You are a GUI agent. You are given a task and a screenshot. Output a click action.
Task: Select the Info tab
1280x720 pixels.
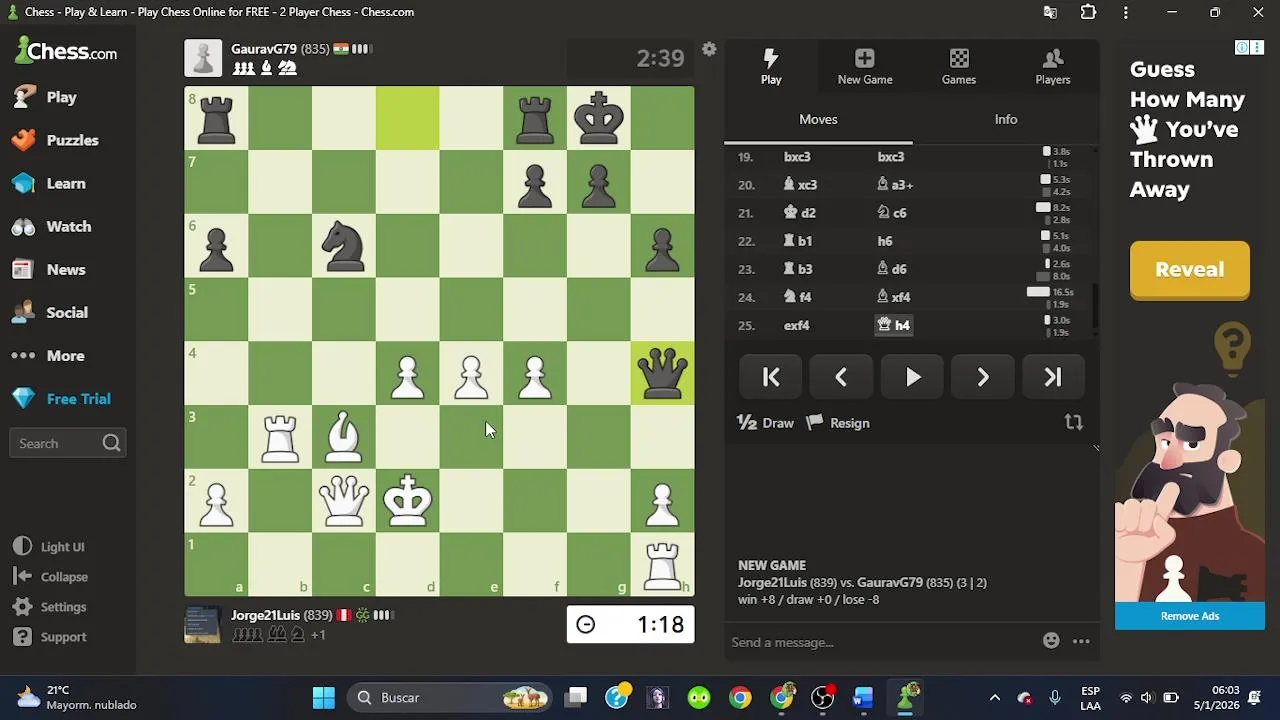click(1006, 119)
